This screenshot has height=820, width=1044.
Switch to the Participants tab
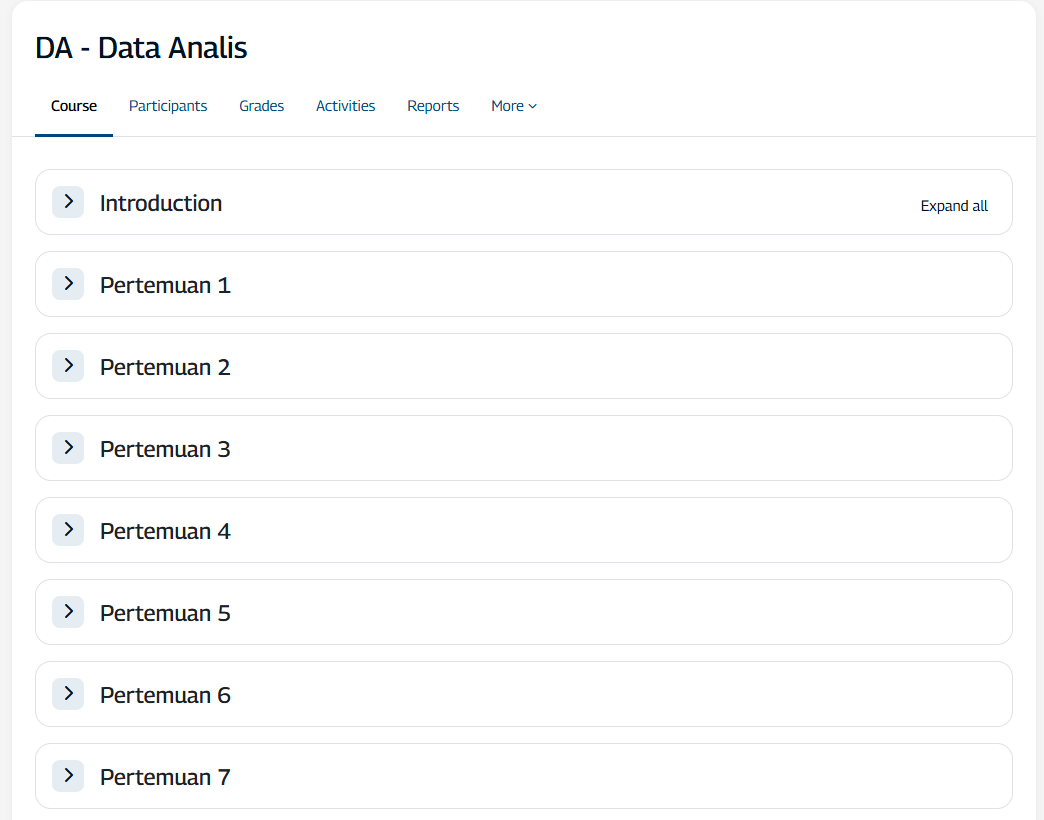tap(168, 106)
